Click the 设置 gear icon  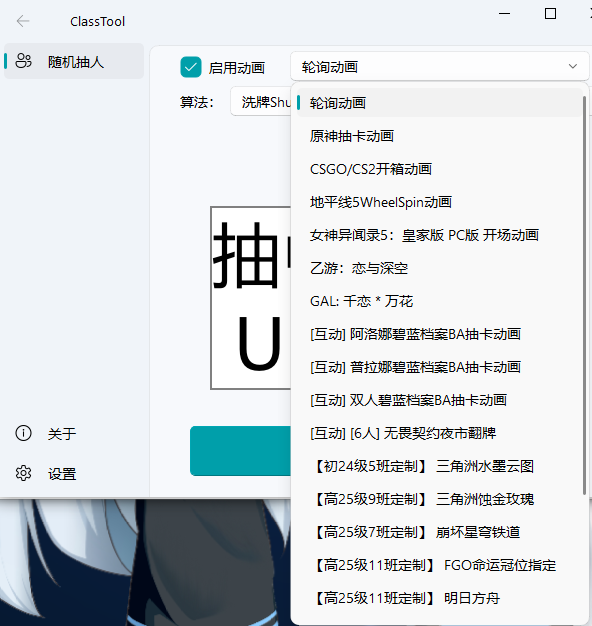point(23,473)
